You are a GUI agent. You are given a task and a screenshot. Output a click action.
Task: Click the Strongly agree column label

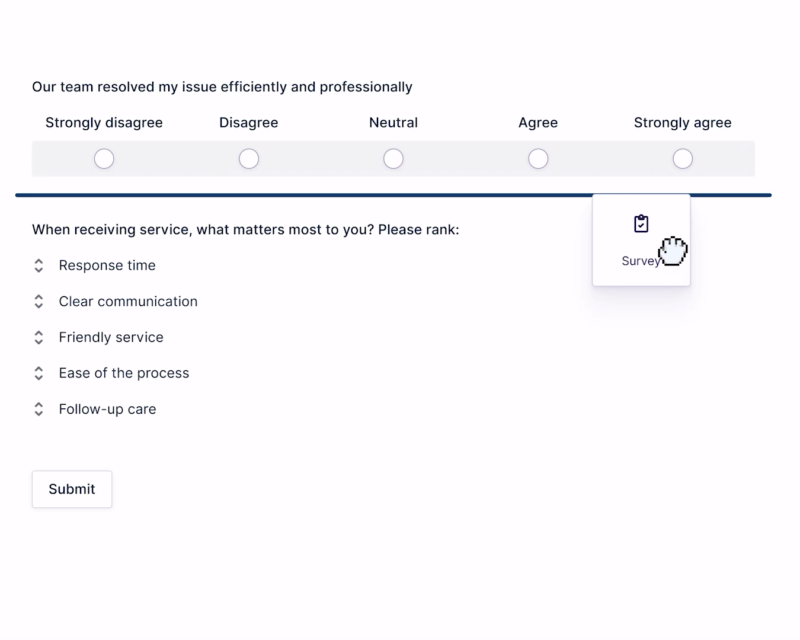click(x=683, y=123)
